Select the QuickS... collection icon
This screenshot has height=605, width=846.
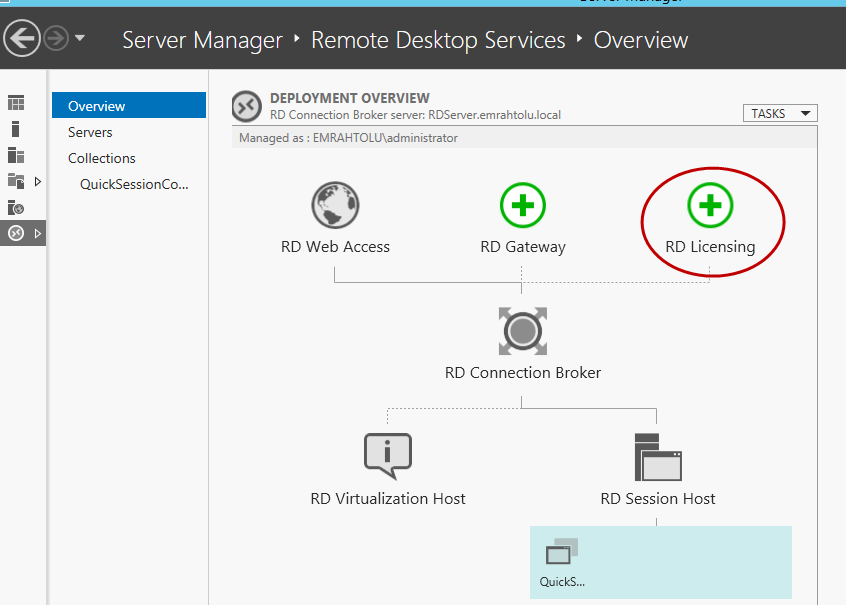coord(562,552)
